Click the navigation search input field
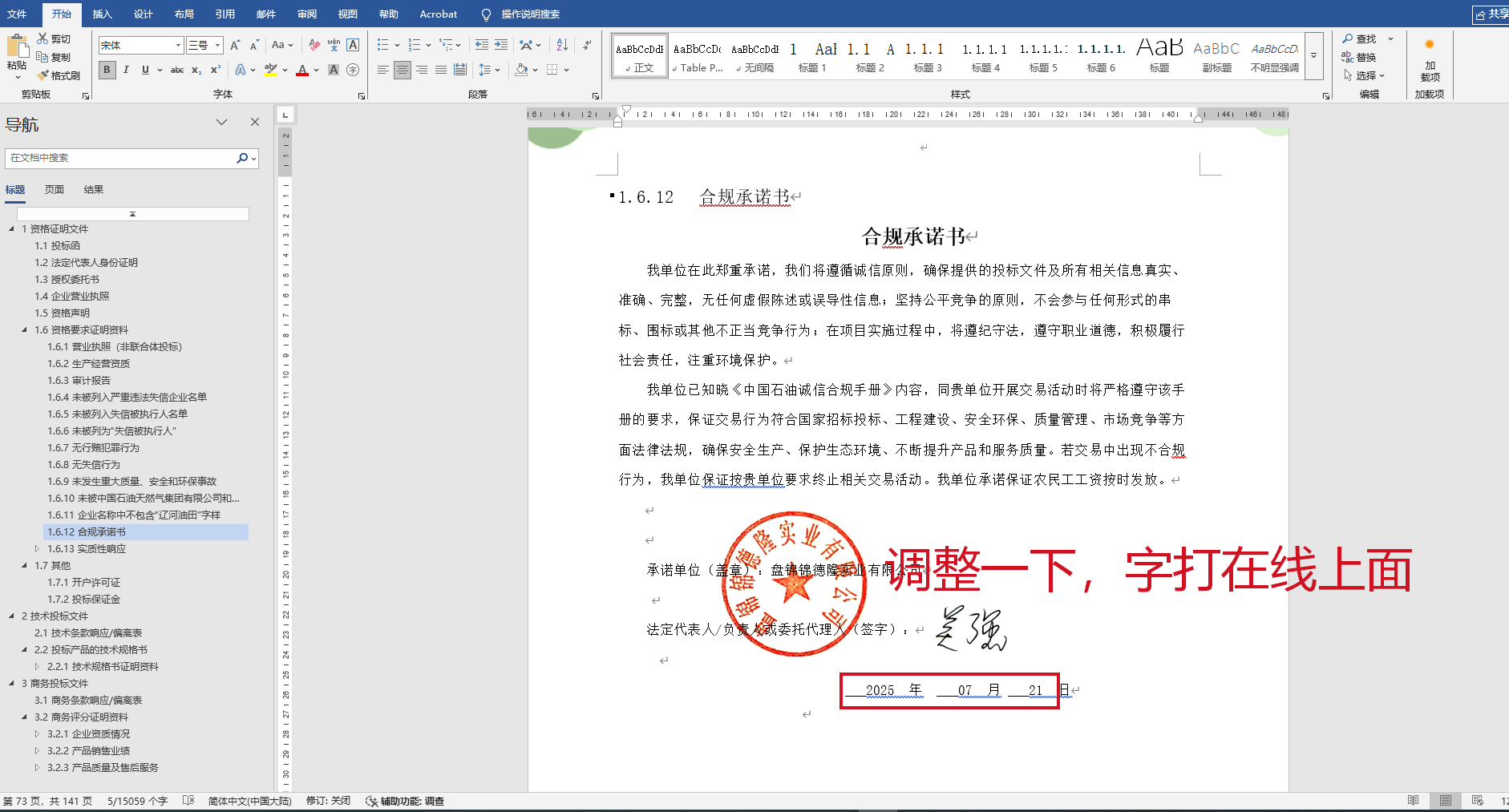Screen dimensions: 1509x812 coord(120,158)
